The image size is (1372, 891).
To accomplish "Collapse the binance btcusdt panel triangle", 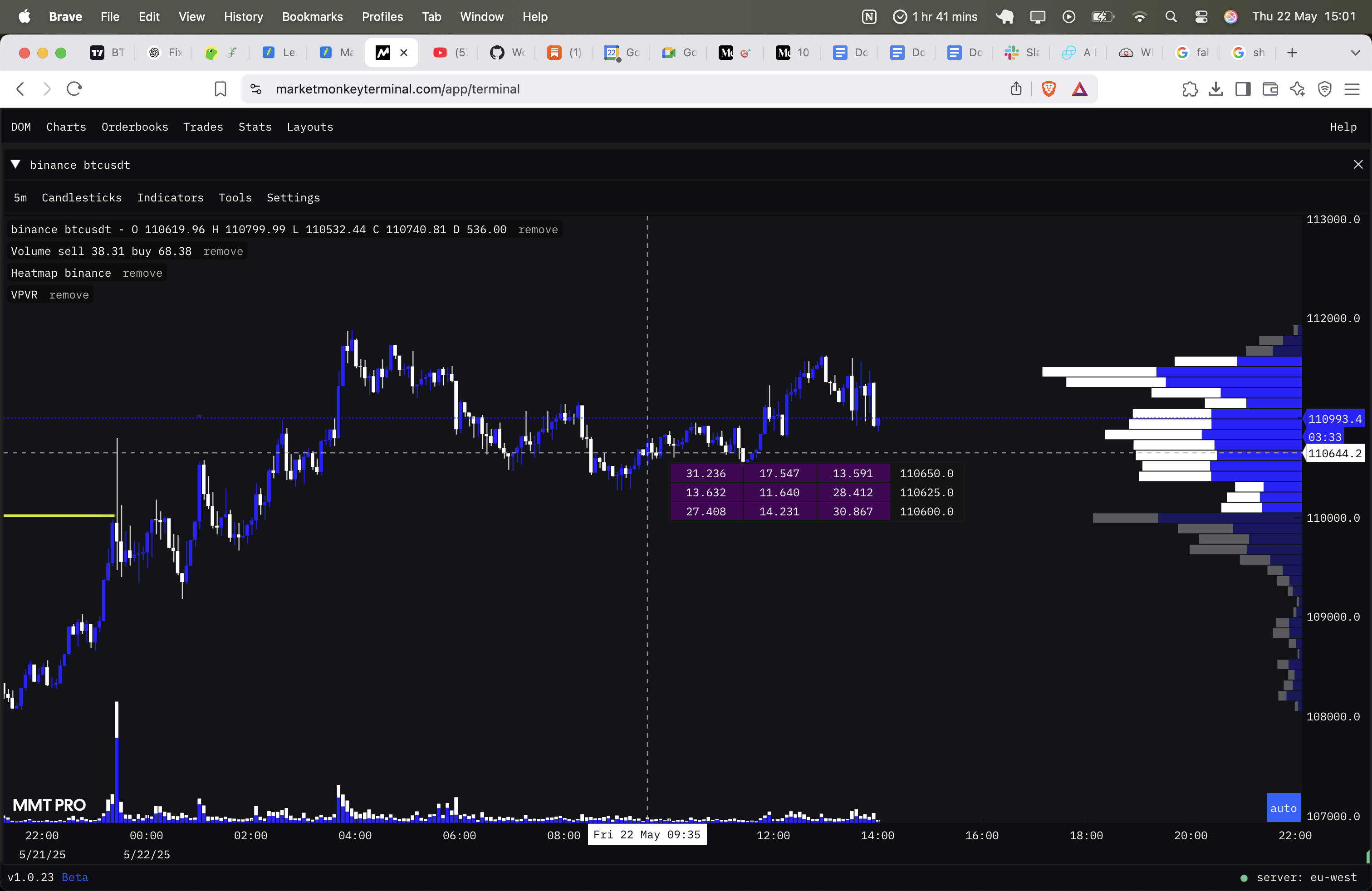I will click(x=16, y=165).
